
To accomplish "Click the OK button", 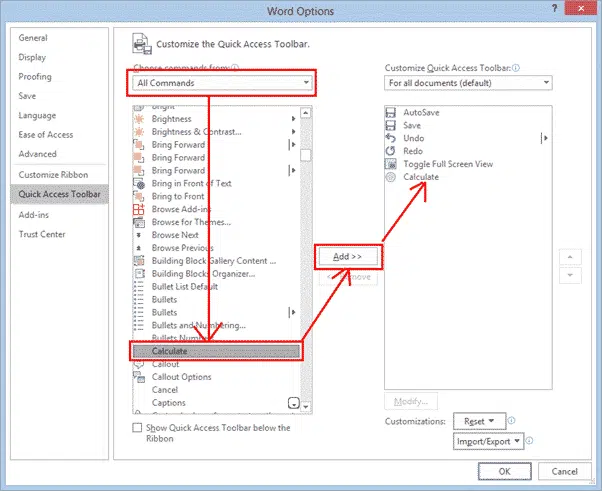I will point(504,471).
